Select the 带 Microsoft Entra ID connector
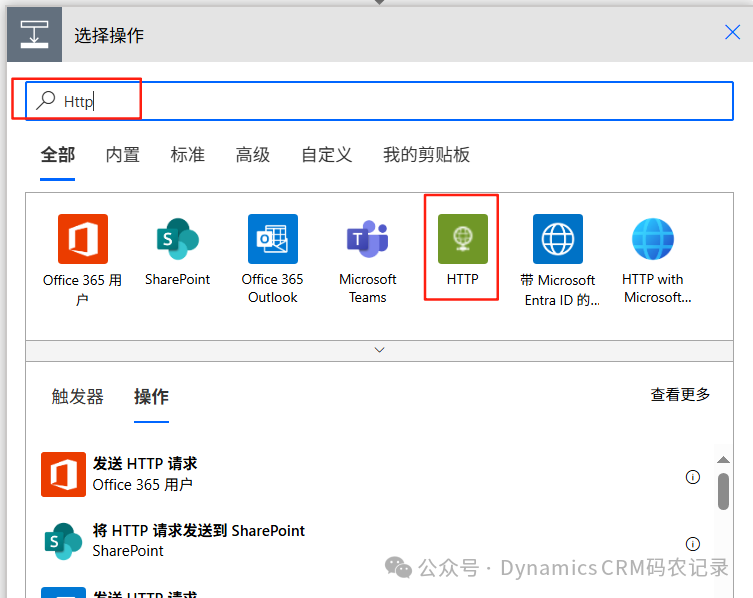Viewport: 753px width, 598px height. tap(558, 239)
